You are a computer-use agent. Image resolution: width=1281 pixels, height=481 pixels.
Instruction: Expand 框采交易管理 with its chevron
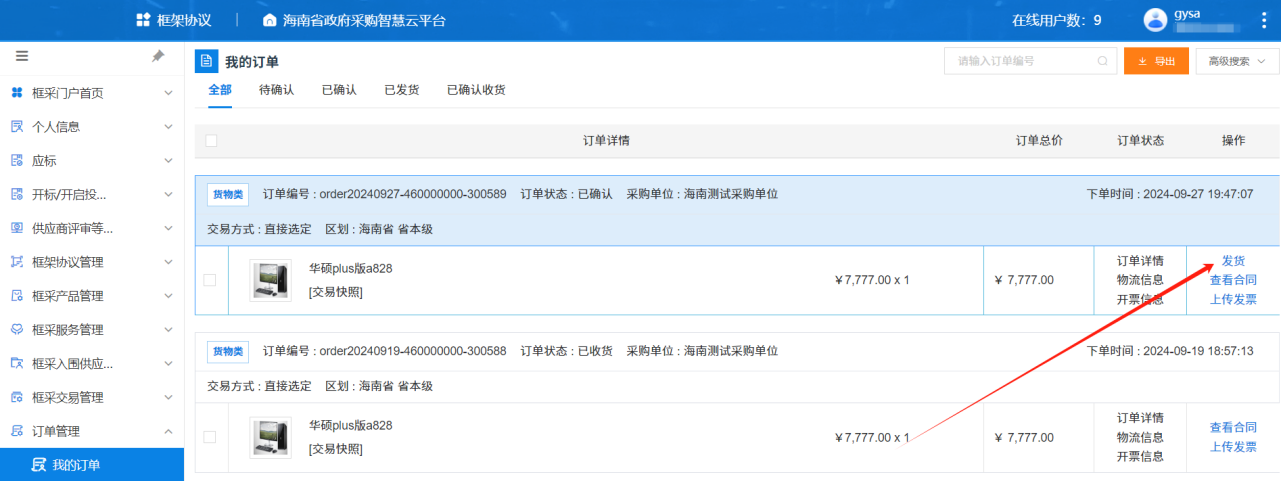[168, 397]
